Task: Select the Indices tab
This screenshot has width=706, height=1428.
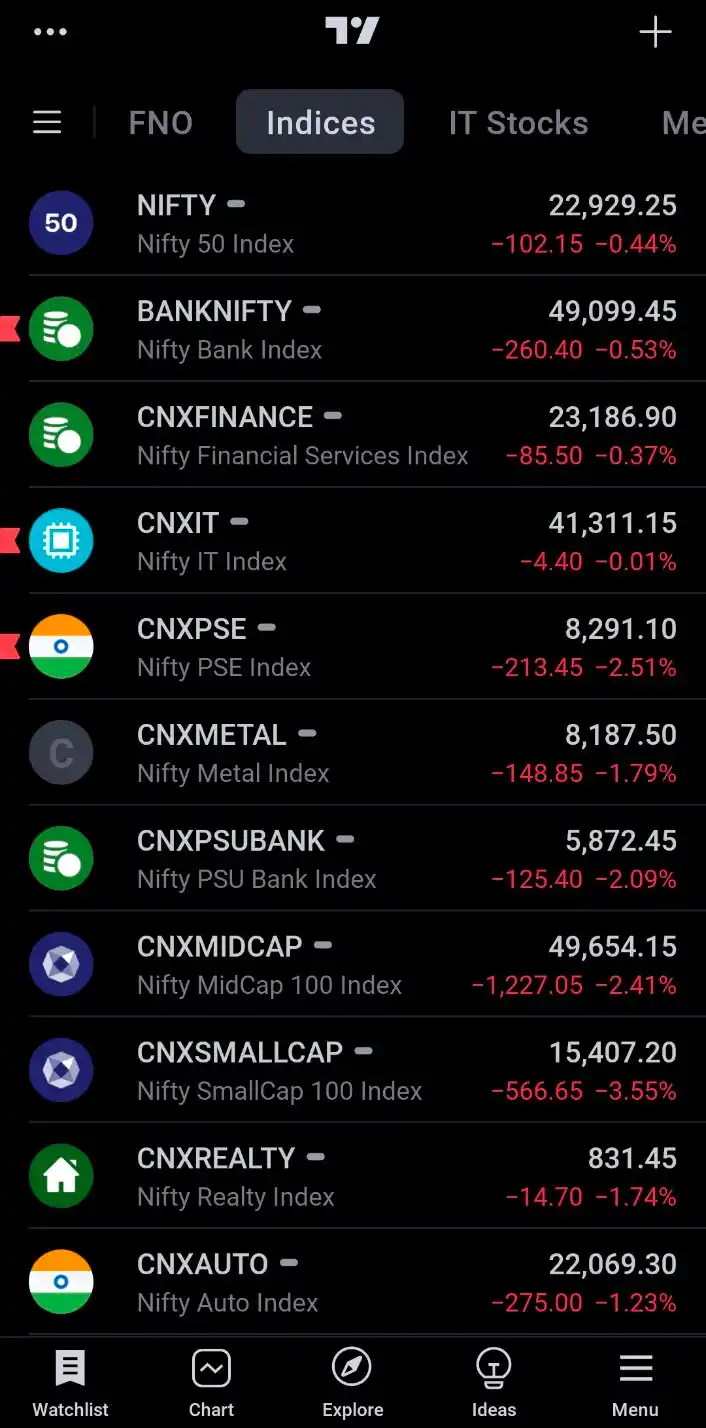Action: point(320,122)
